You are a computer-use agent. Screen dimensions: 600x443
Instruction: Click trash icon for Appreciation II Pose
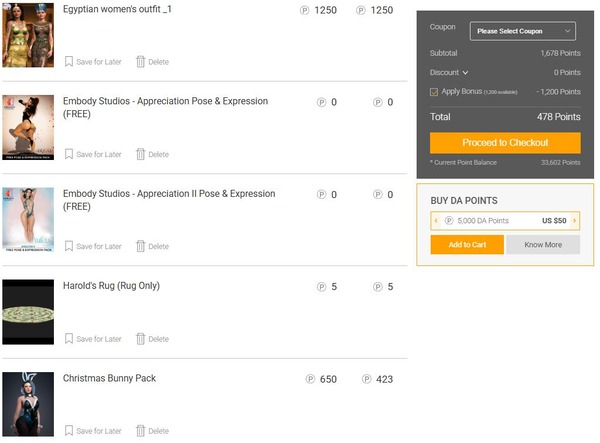pyautogui.click(x=141, y=246)
